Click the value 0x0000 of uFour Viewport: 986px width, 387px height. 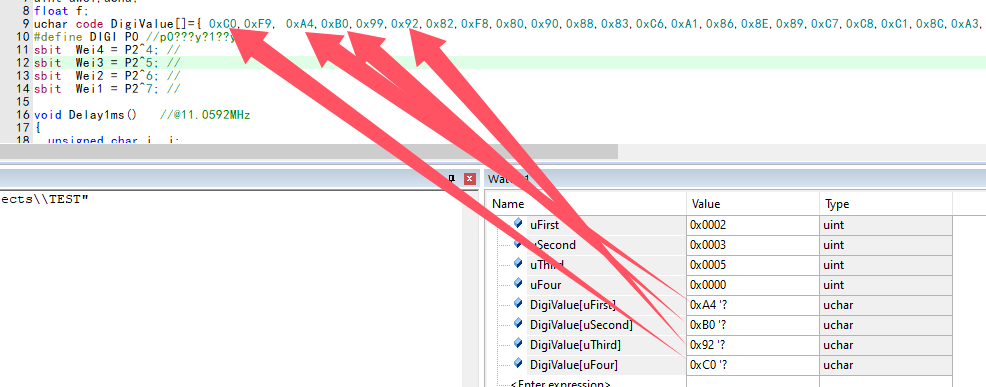point(708,285)
